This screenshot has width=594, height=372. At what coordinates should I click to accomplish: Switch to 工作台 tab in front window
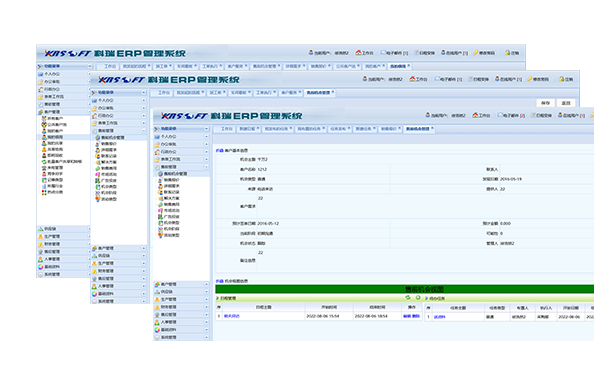226,129
